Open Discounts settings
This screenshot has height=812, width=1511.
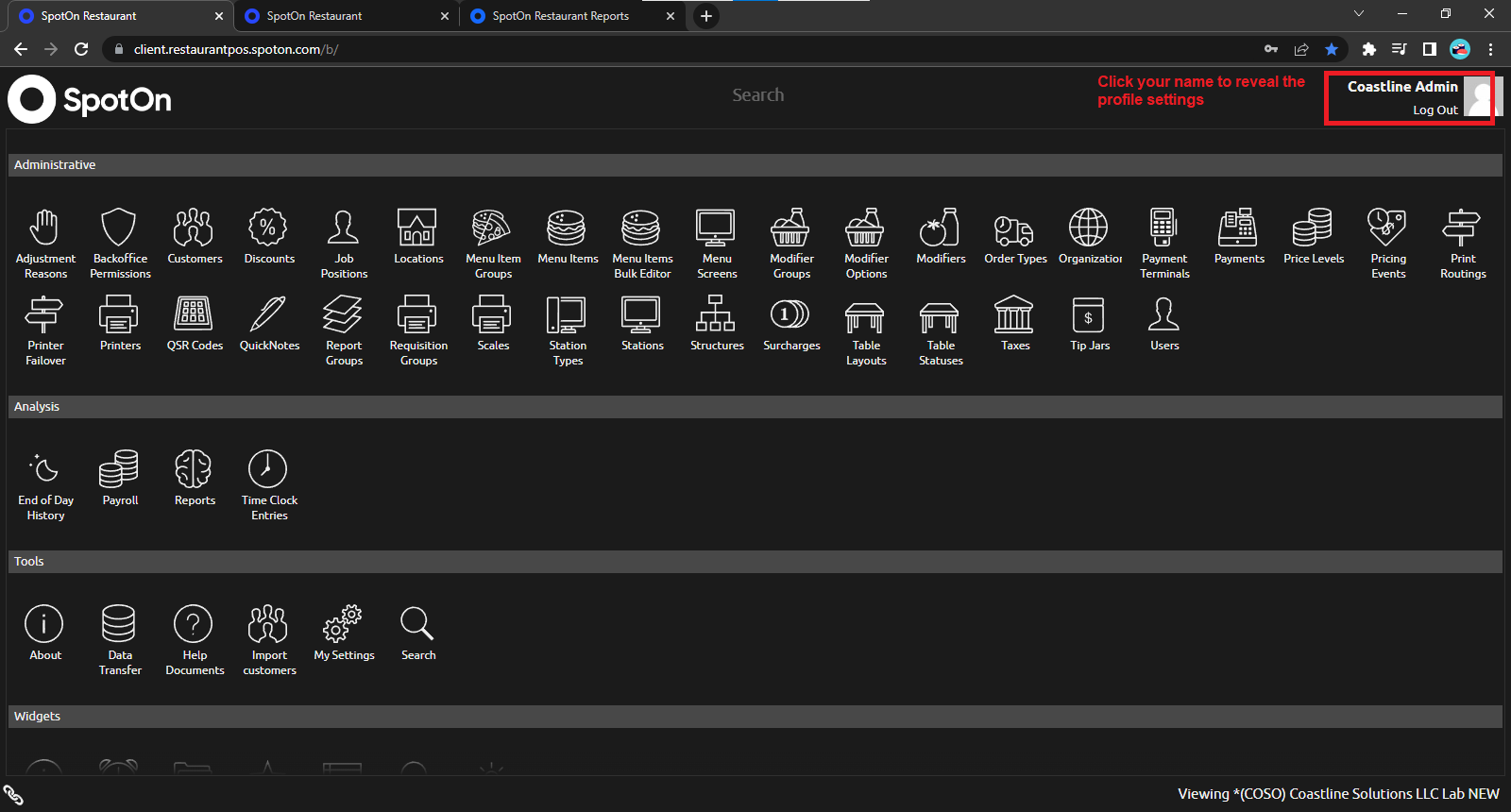pyautogui.click(x=269, y=236)
